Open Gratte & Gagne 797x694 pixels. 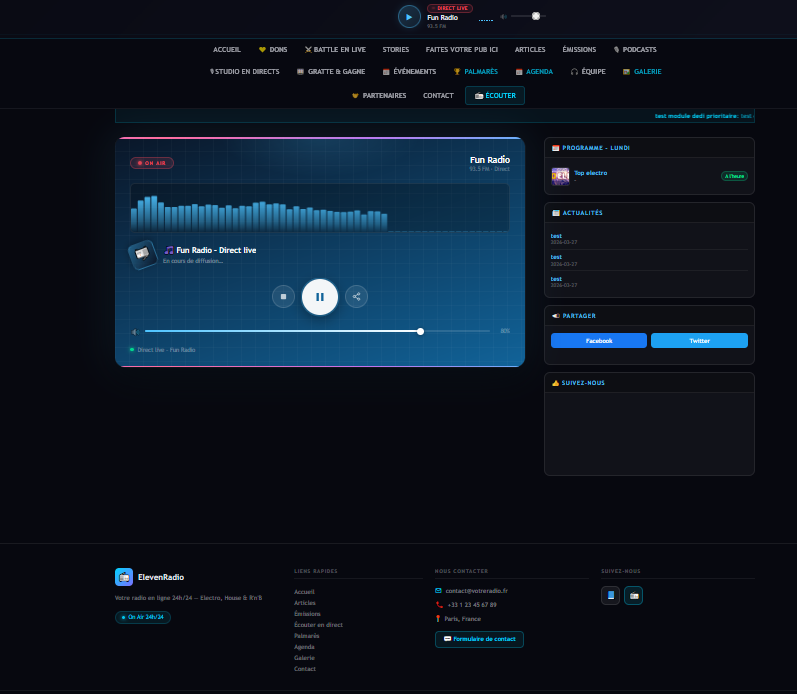[x=331, y=72]
